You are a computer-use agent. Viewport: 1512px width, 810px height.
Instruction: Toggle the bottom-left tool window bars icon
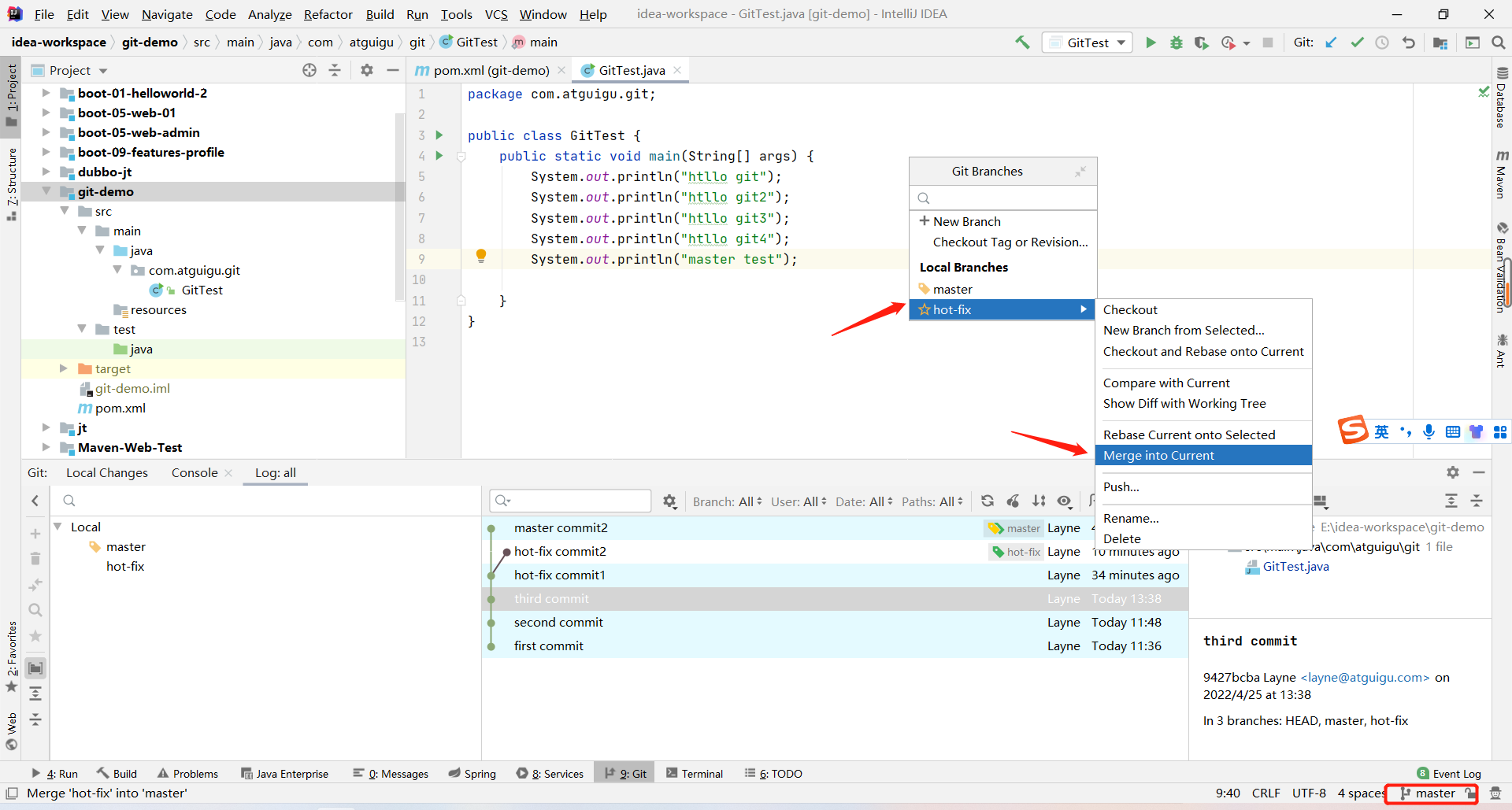pos(12,793)
